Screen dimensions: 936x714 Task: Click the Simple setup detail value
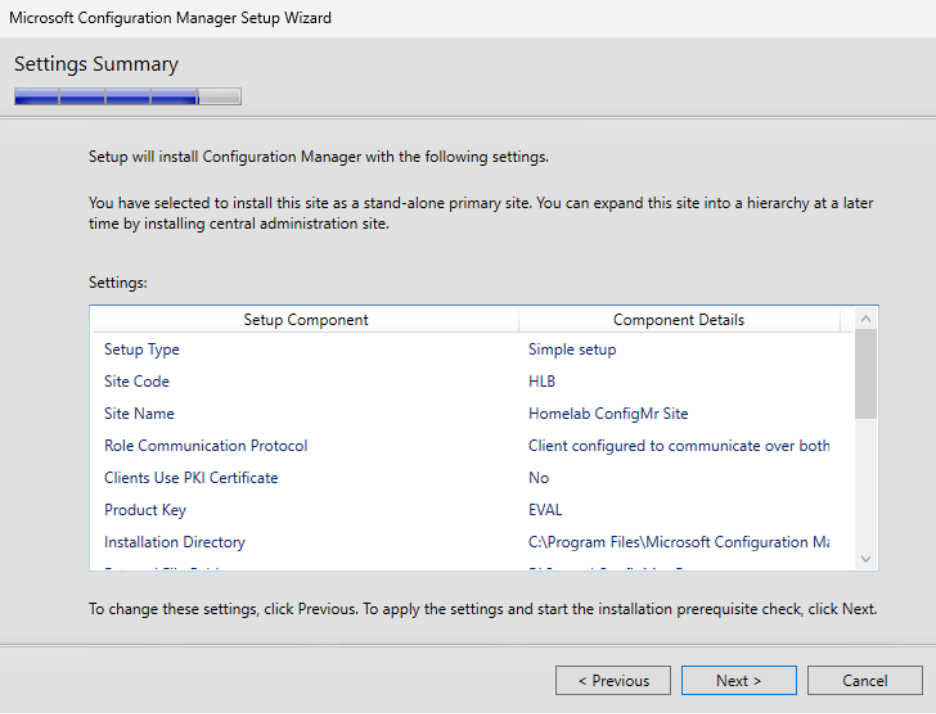pos(571,349)
